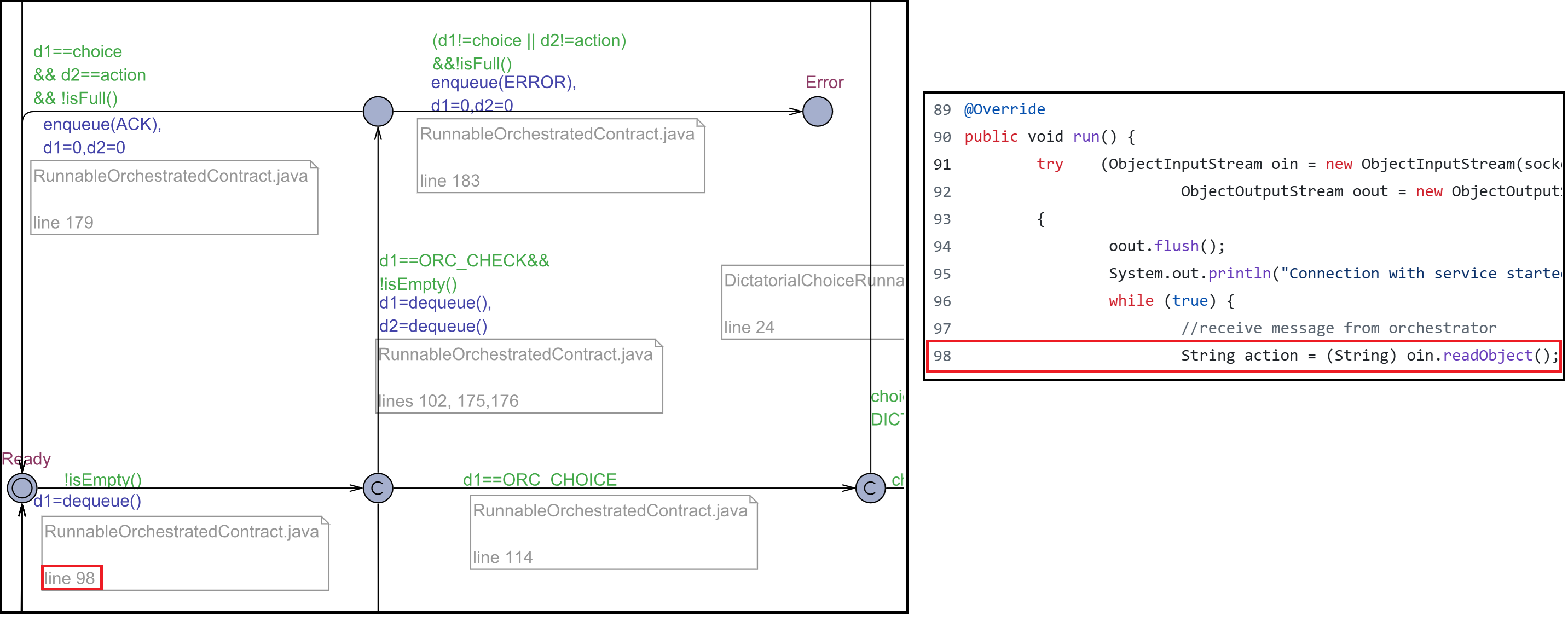Select the !isEmpty() guard near Ready
Screen dimensions: 1568x622
click(103, 480)
